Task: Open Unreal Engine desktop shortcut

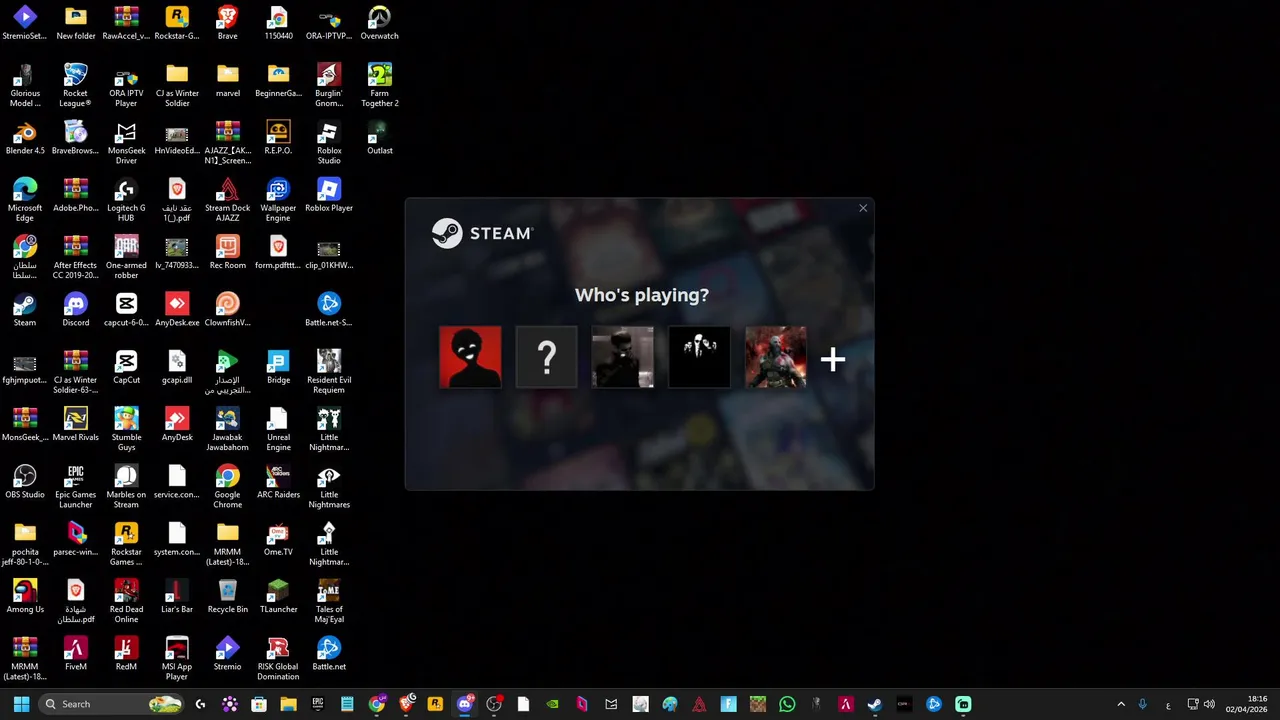Action: 278,429
